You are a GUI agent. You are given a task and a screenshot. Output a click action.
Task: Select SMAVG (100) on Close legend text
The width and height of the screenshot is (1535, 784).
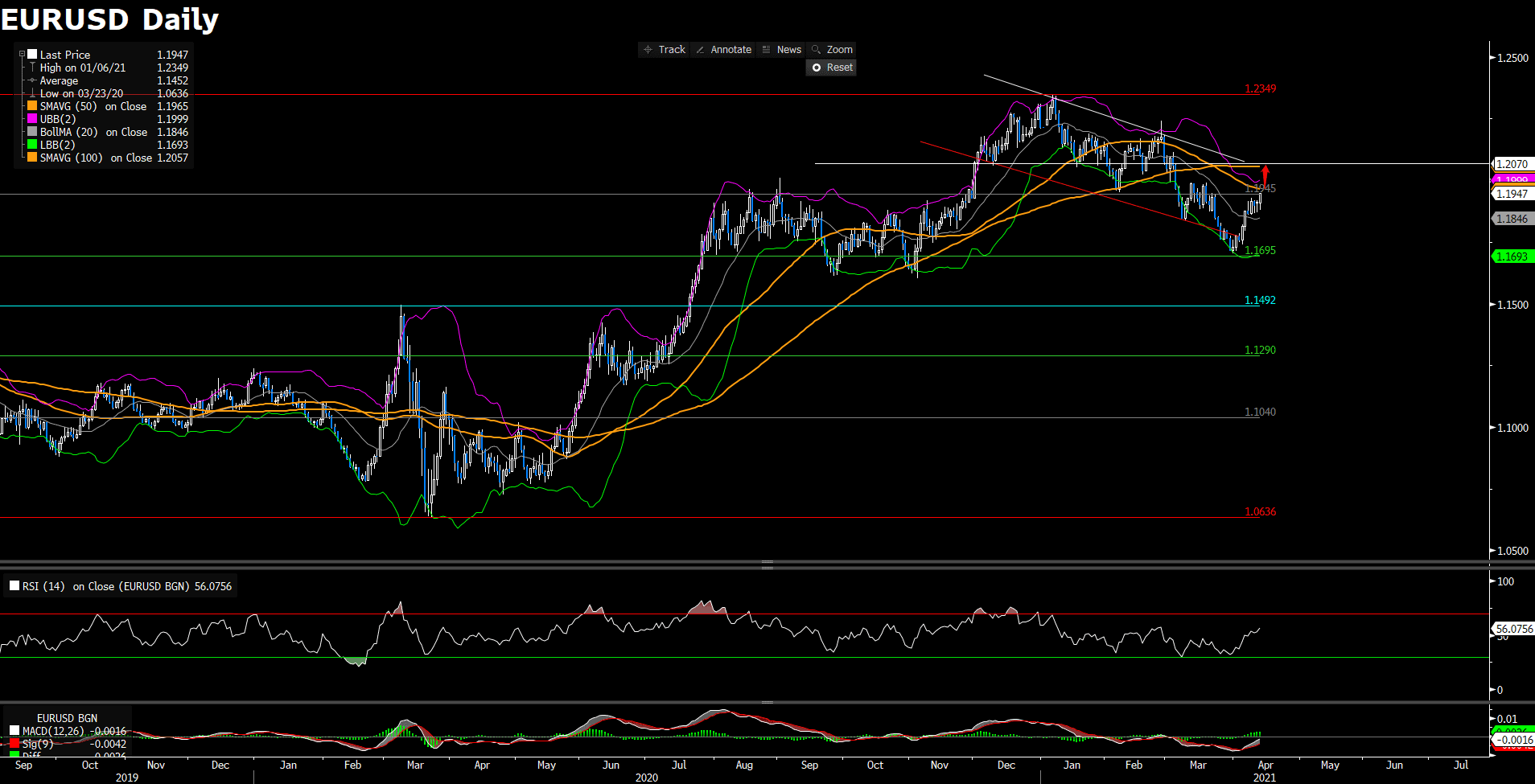96,158
